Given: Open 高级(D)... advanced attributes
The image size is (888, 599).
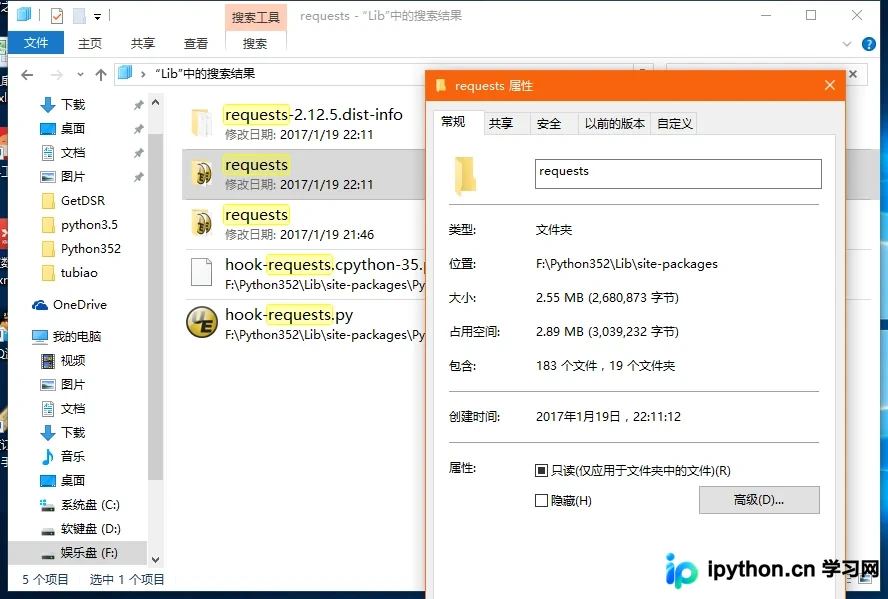Looking at the screenshot, I should pyautogui.click(x=759, y=500).
